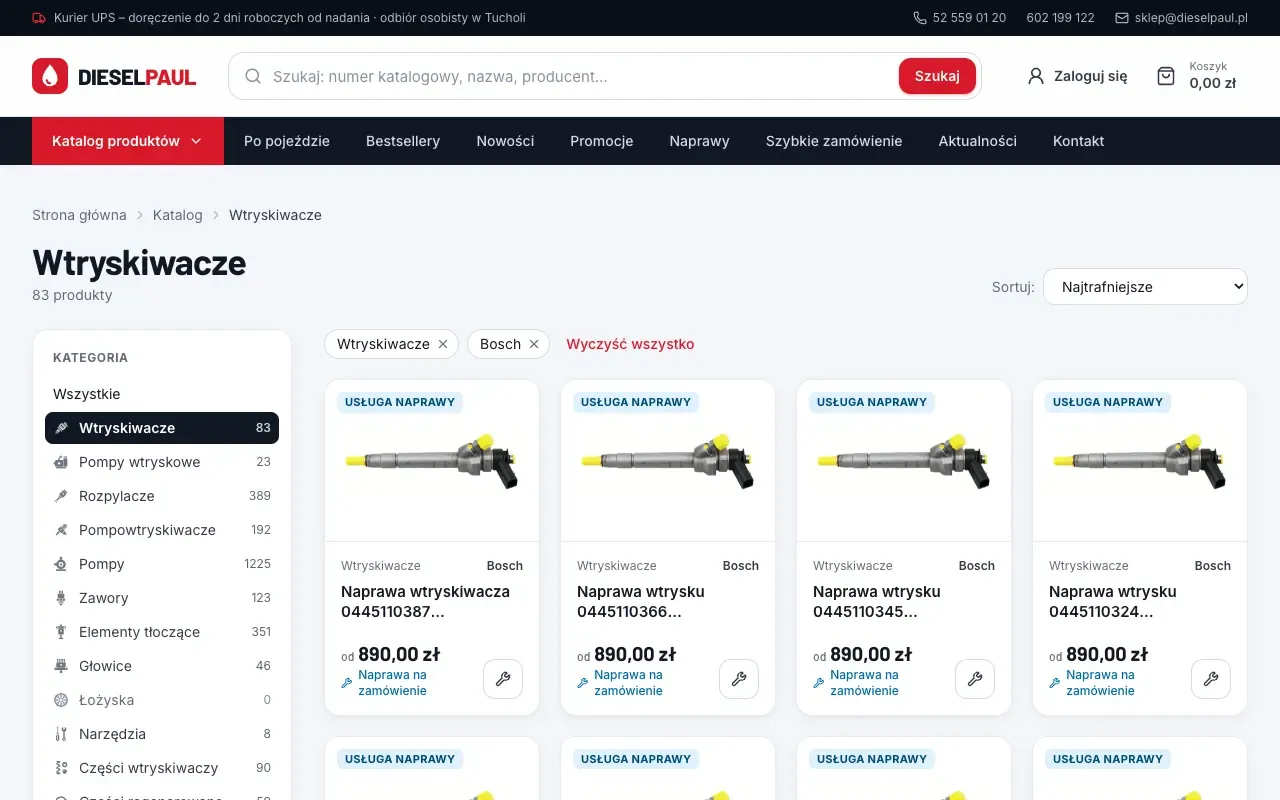Click the magnifier icon in search field
Image resolution: width=1280 pixels, height=800 pixels.
pos(253,76)
